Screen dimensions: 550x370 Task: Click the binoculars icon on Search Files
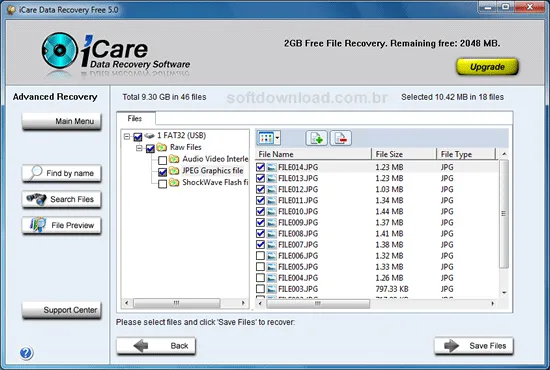click(36, 199)
